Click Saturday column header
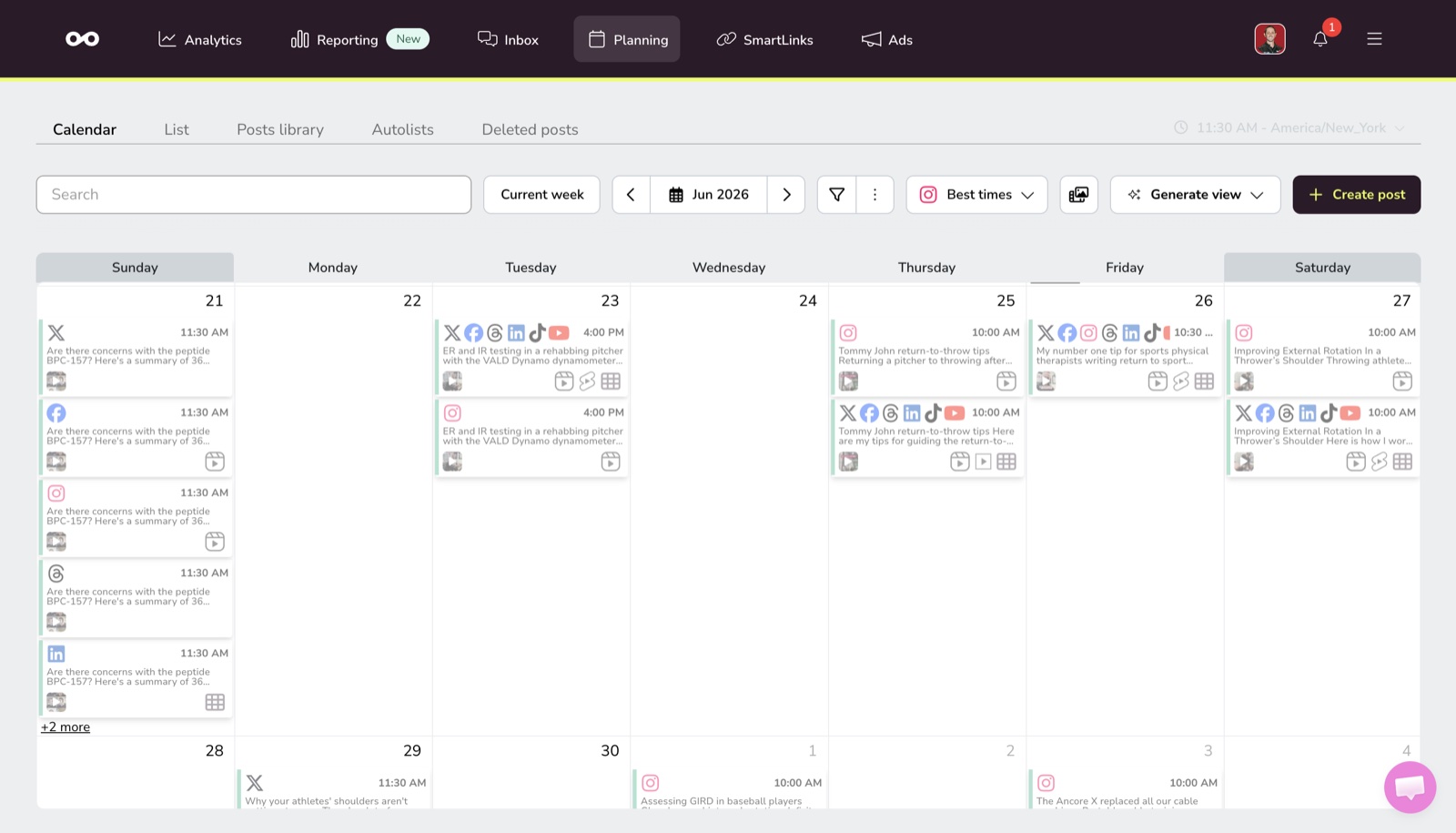 [x=1322, y=267]
